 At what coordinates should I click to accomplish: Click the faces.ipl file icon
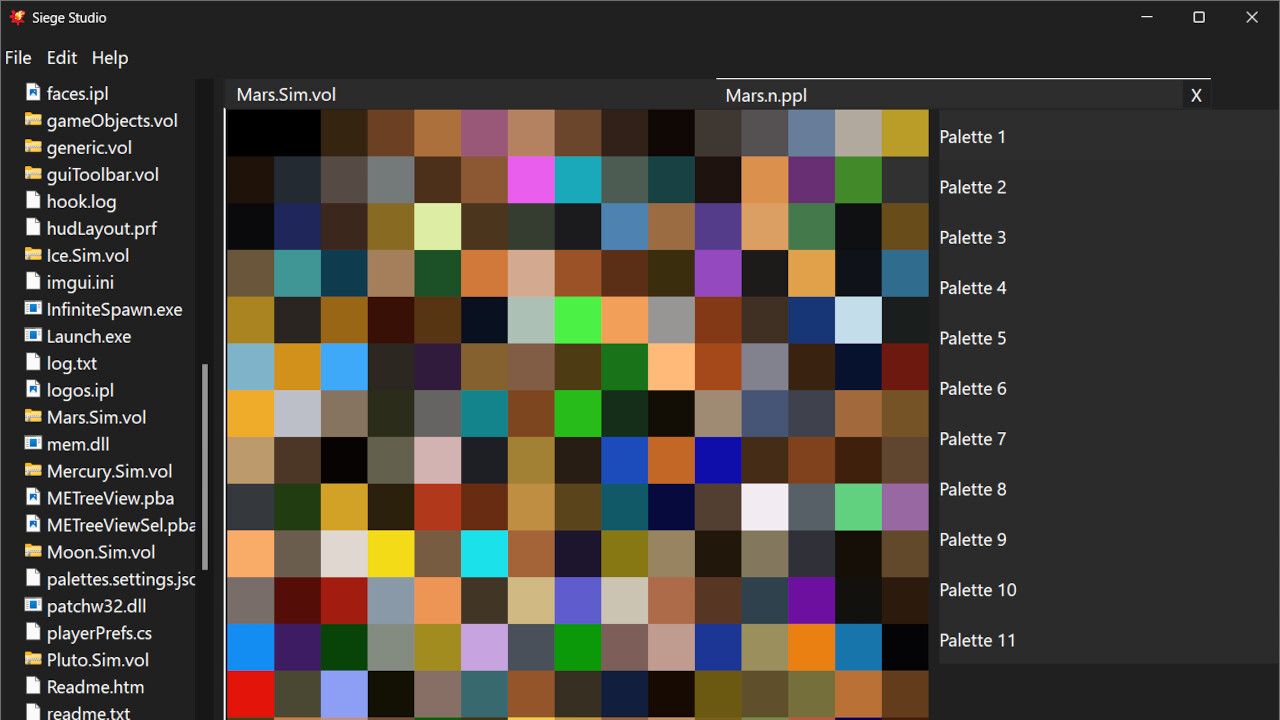(x=33, y=93)
